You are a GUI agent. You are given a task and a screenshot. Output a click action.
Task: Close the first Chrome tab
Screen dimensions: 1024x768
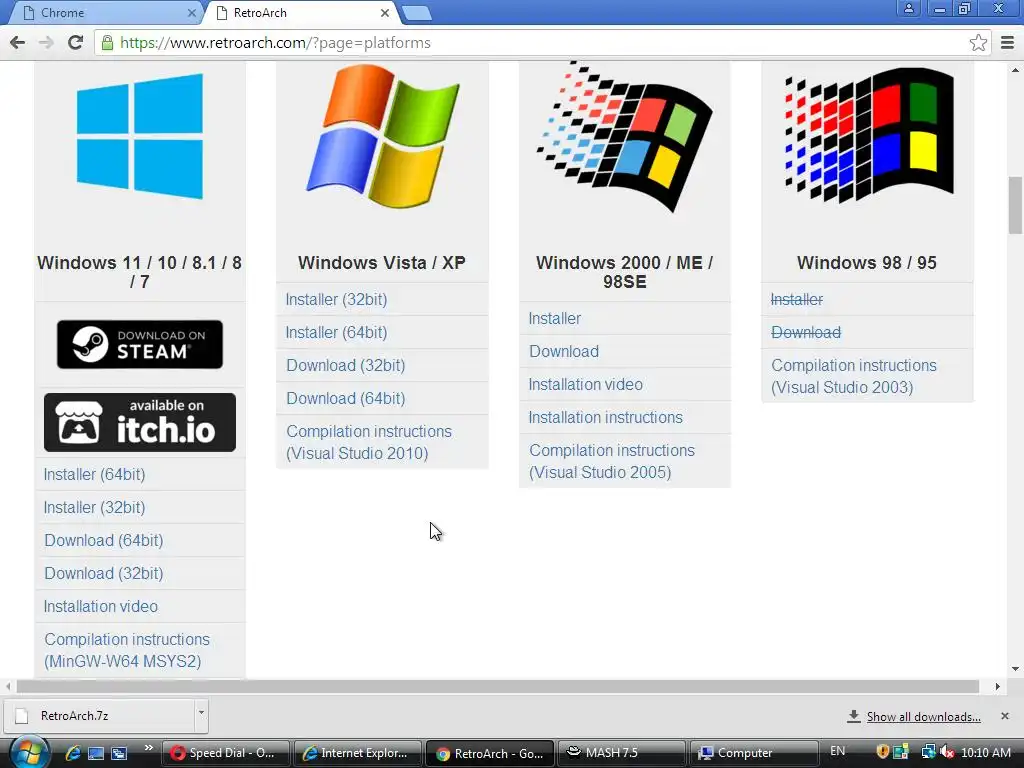point(191,13)
